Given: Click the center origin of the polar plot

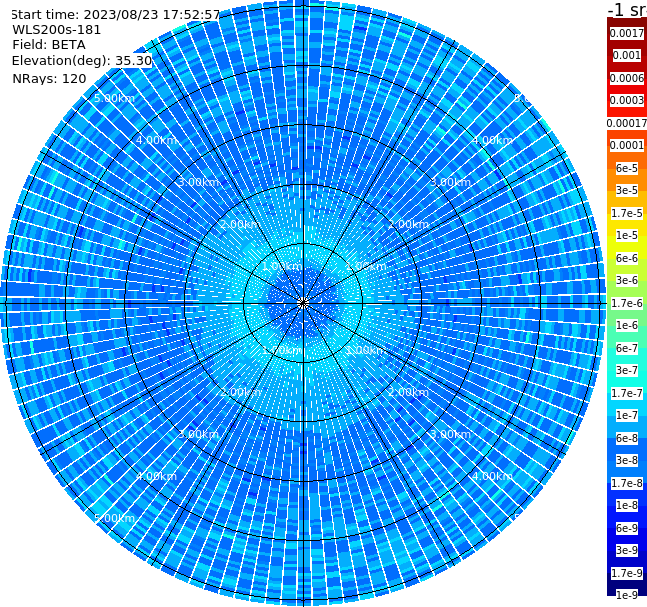Looking at the screenshot, I should click(303, 303).
